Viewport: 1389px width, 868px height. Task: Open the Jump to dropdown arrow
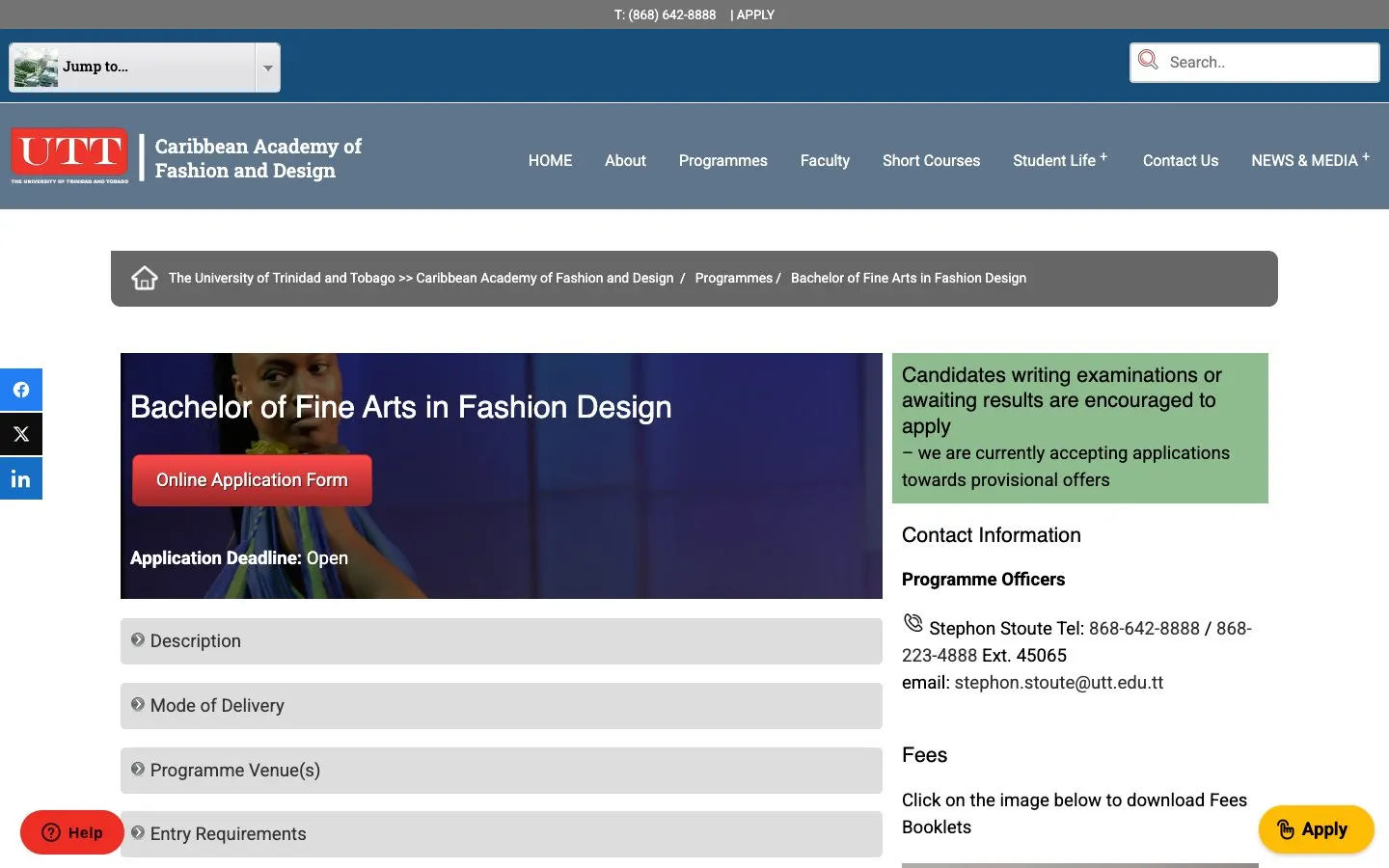pyautogui.click(x=267, y=68)
